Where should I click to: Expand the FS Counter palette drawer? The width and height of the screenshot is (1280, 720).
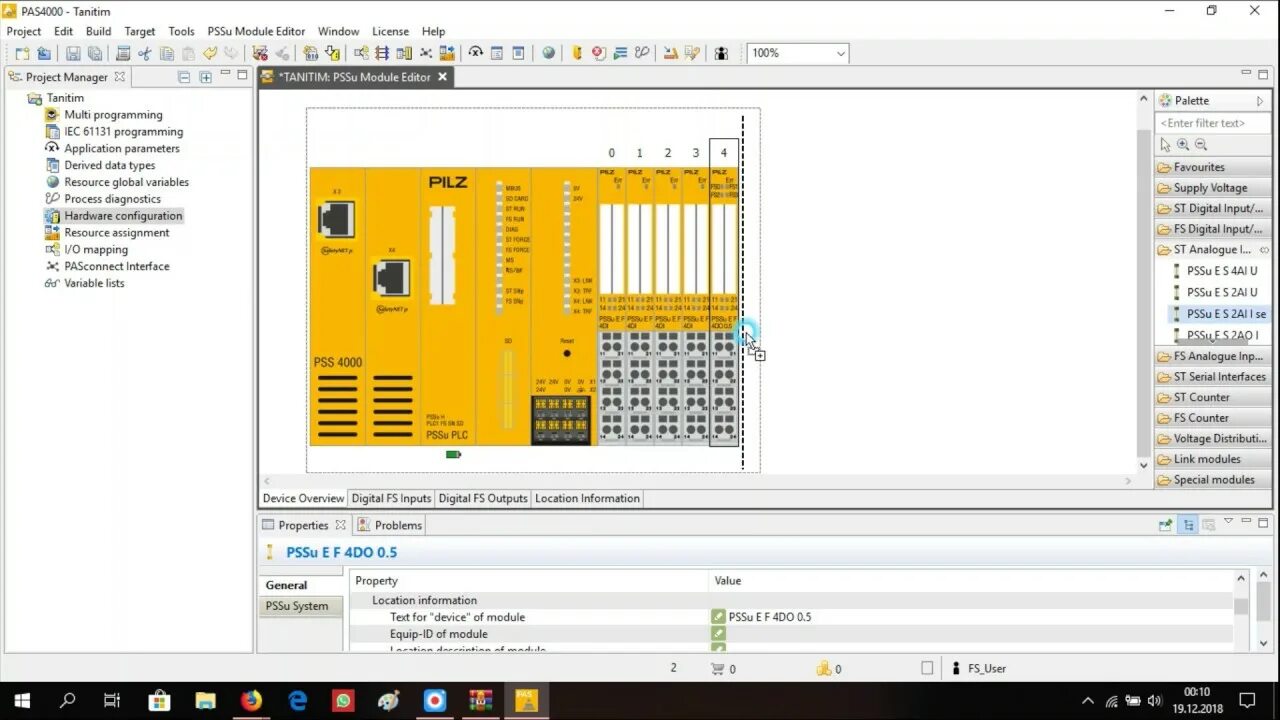[x=1213, y=418]
